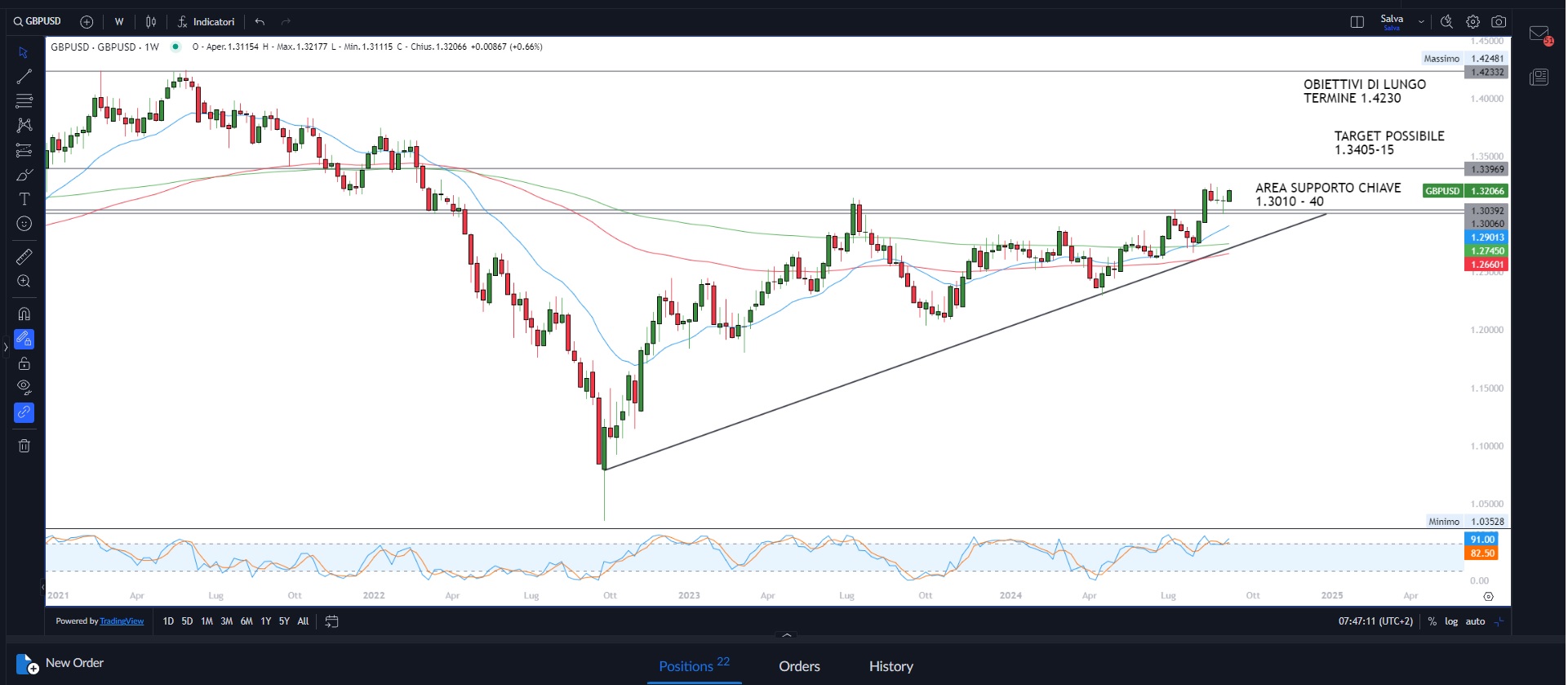The height and width of the screenshot is (685, 1568).
Task: Take a chart snapshot with camera icon
Action: [x=1499, y=22]
